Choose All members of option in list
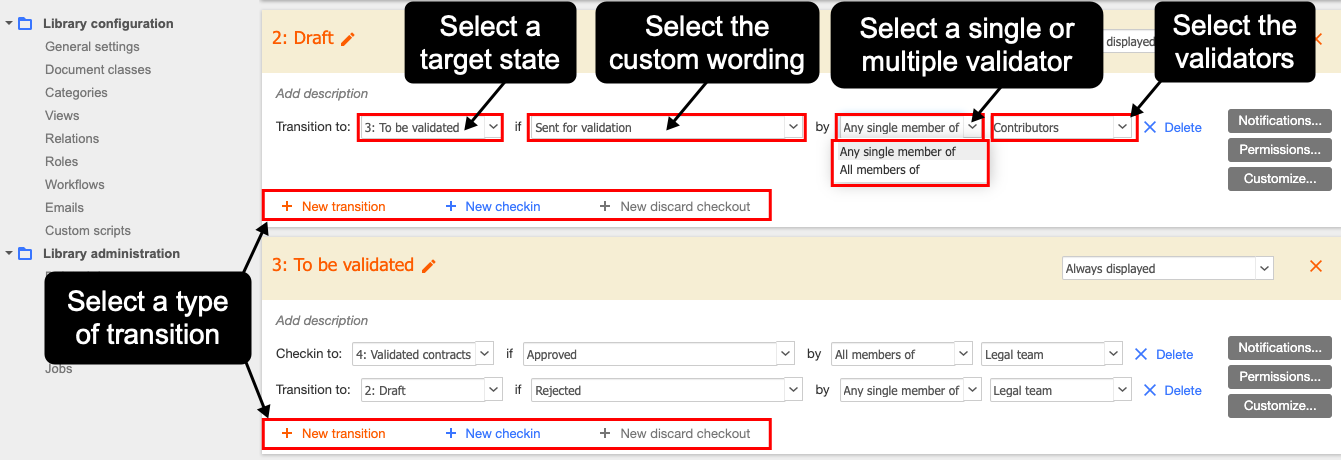The width and height of the screenshot is (1341, 460). pos(880,170)
